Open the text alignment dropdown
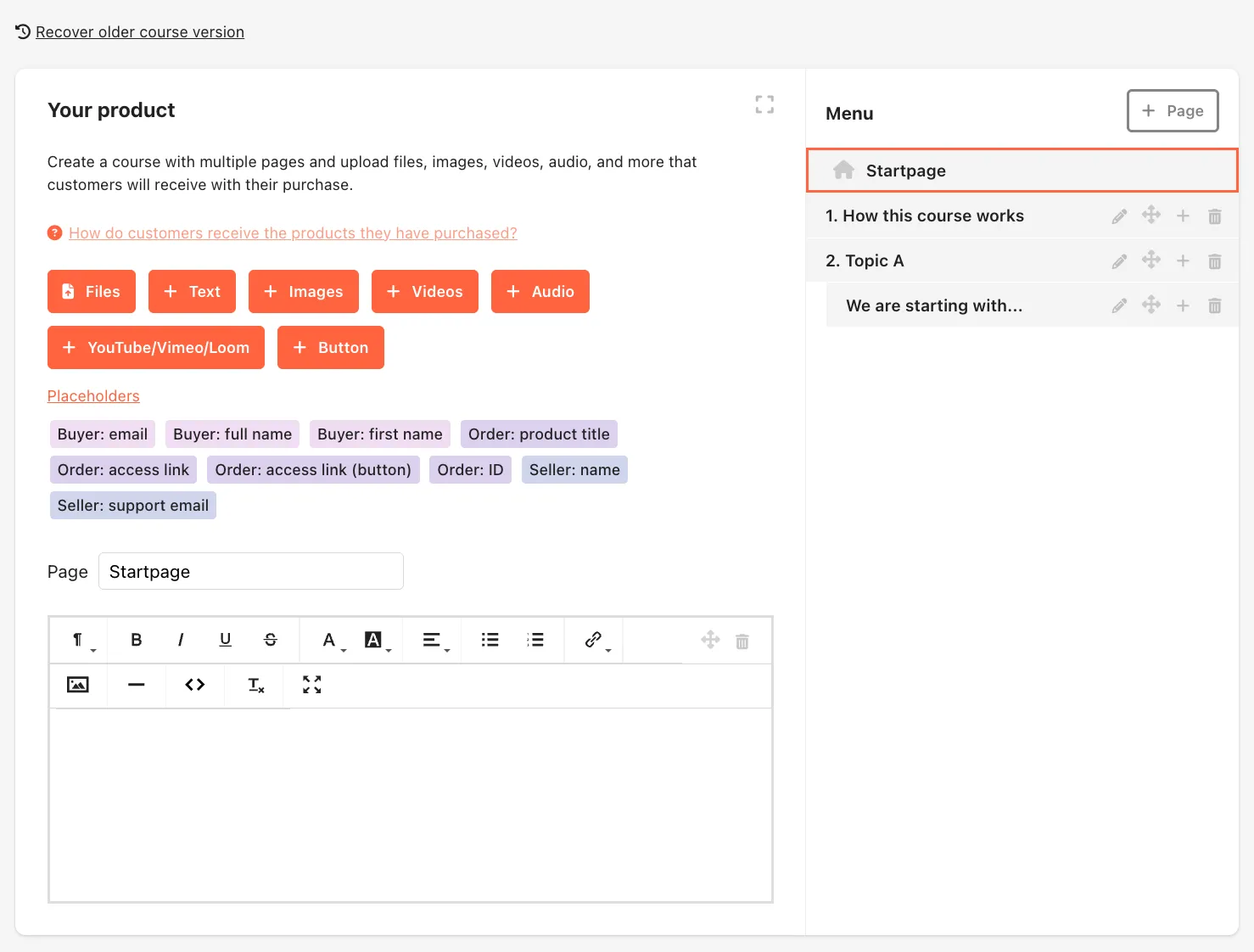Image resolution: width=1254 pixels, height=952 pixels. (x=435, y=641)
